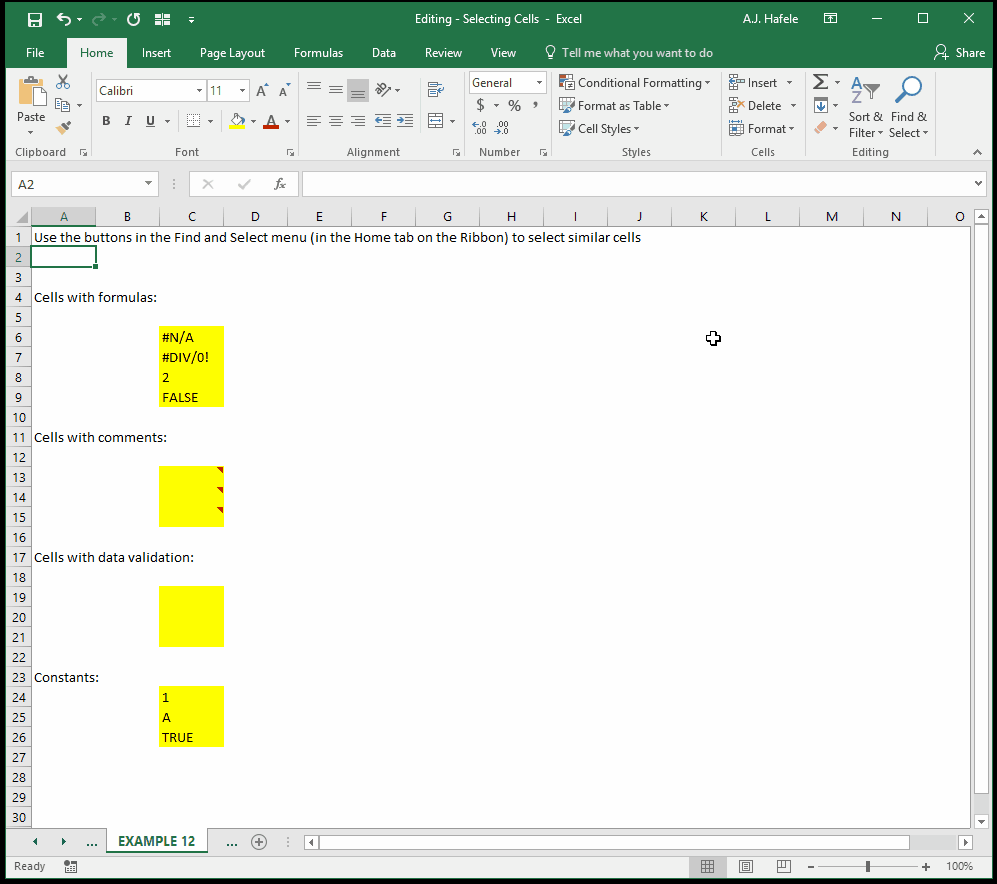Open Find & Select menu
This screenshot has height=884, width=997.
point(909,107)
